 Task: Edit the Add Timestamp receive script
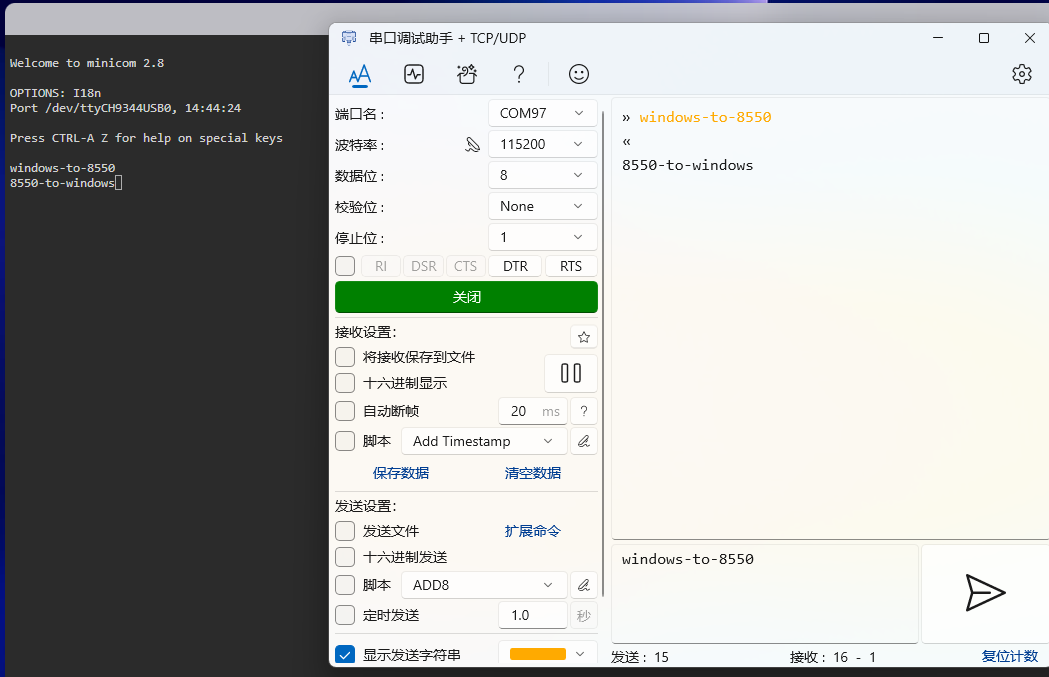584,441
